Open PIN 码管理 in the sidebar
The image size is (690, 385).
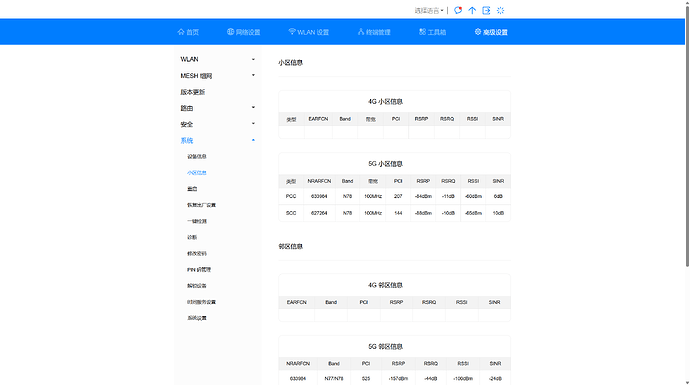pos(199,269)
